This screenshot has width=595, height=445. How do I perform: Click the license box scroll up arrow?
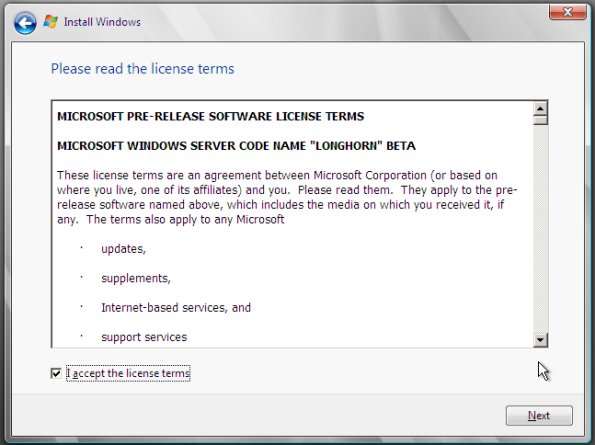(540, 109)
